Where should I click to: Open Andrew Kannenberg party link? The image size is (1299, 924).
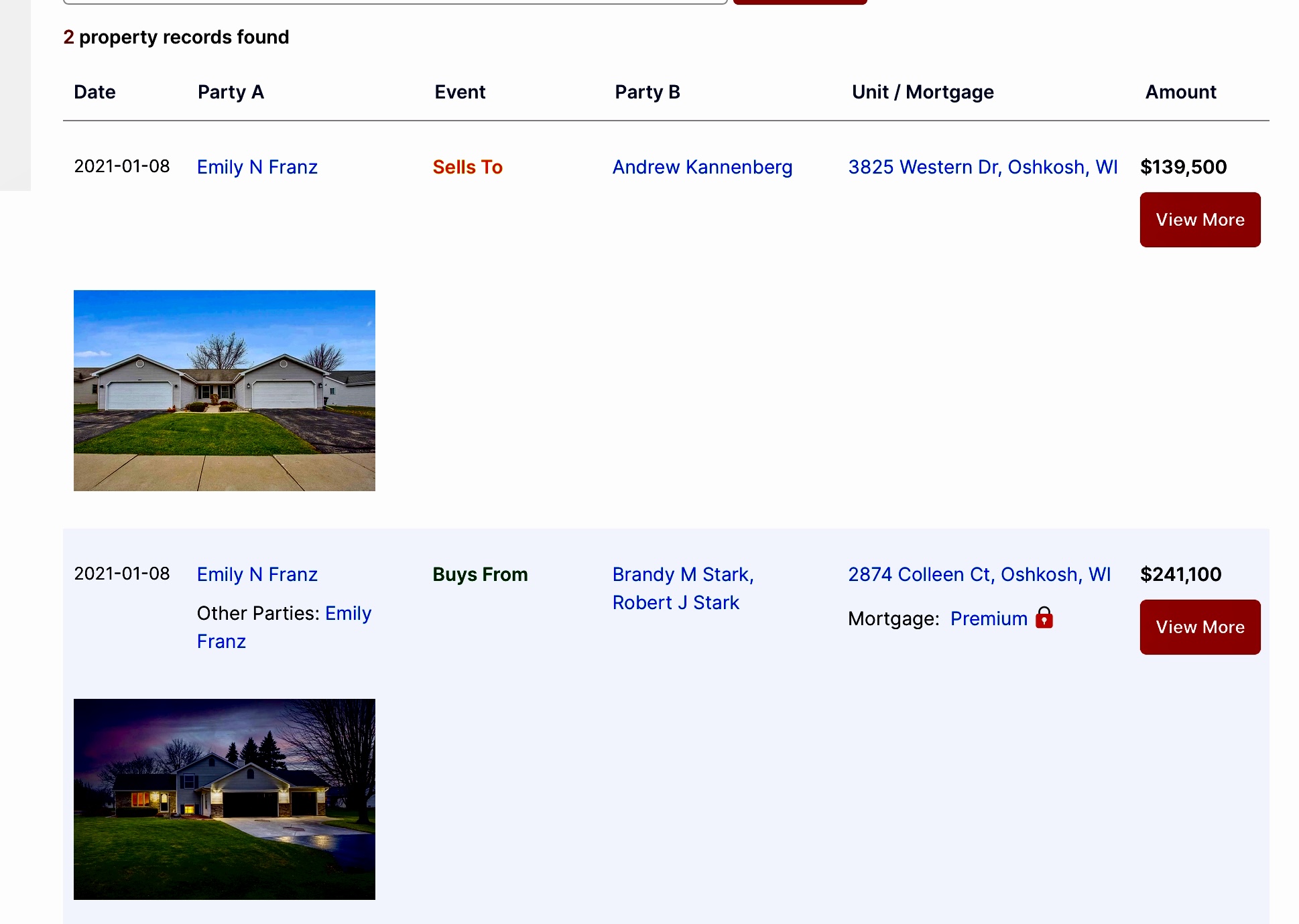[702, 167]
